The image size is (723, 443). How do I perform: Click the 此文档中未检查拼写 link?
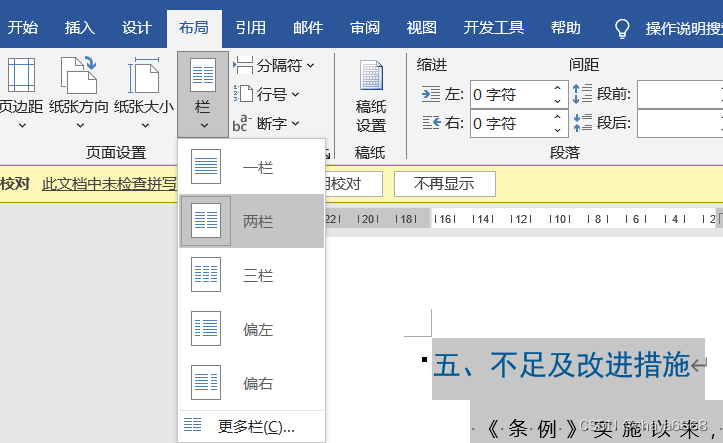coord(109,184)
